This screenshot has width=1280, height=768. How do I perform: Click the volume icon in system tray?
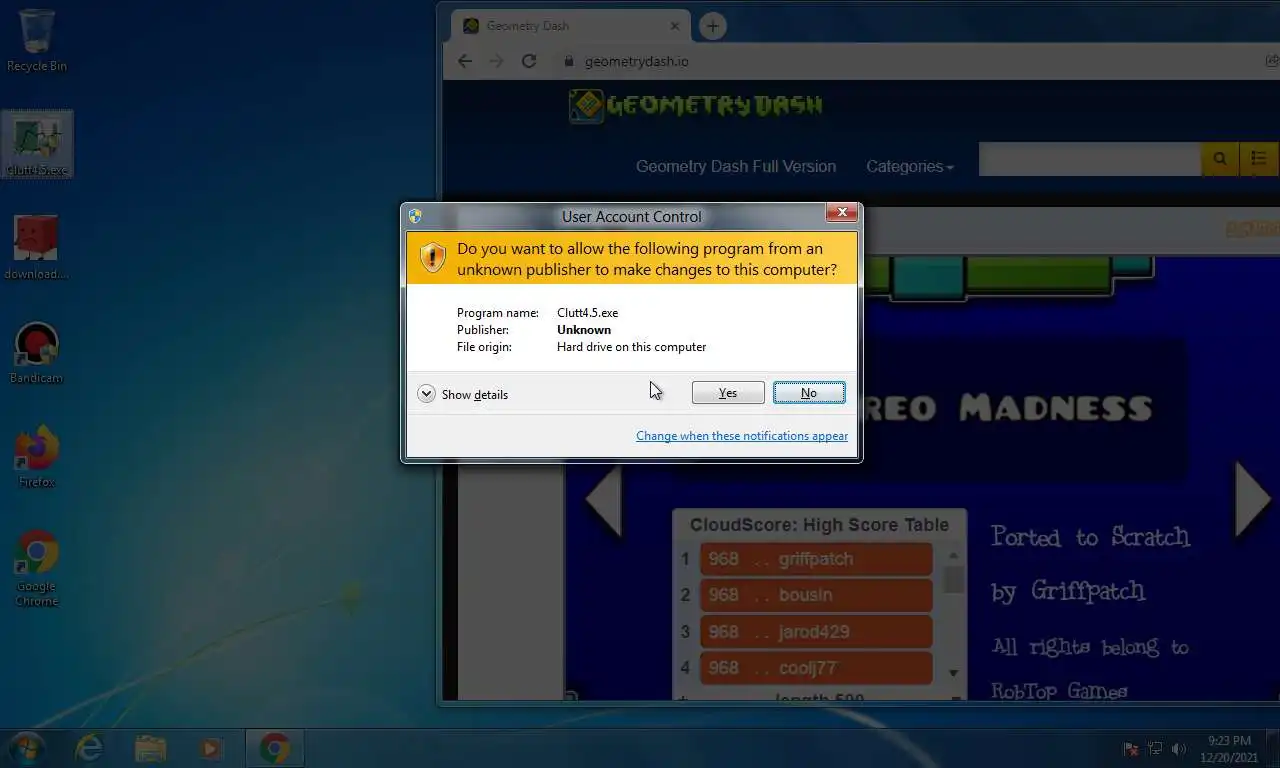click(1179, 749)
